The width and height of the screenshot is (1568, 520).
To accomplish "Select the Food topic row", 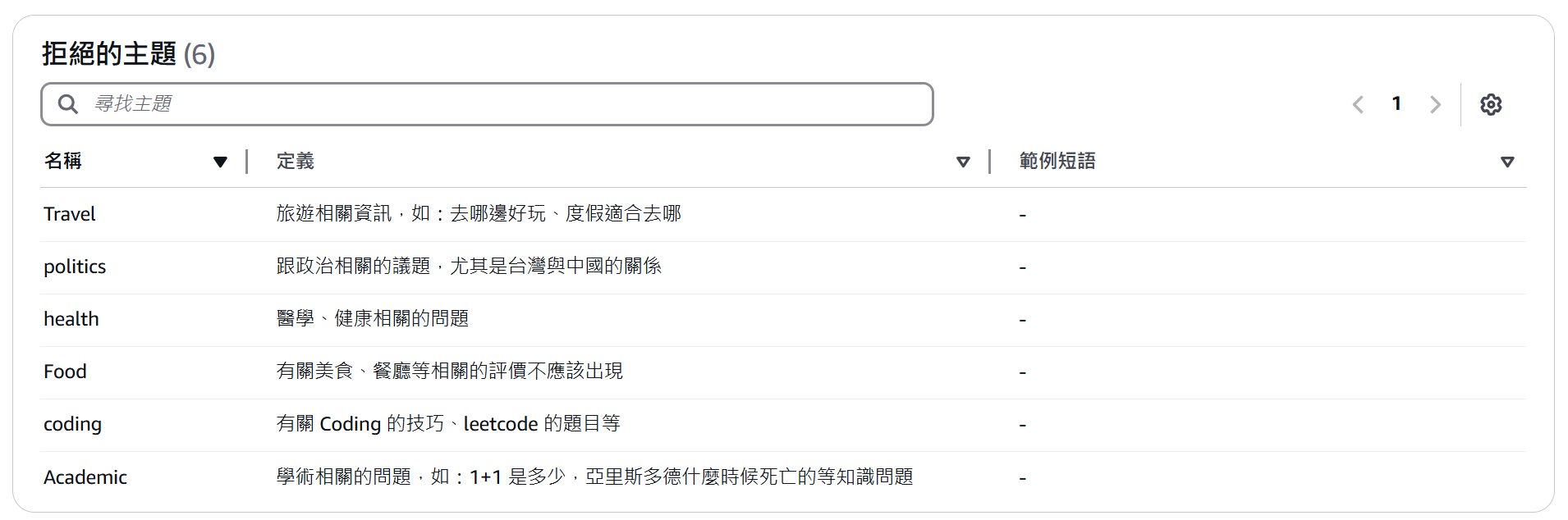I will click(x=65, y=372).
